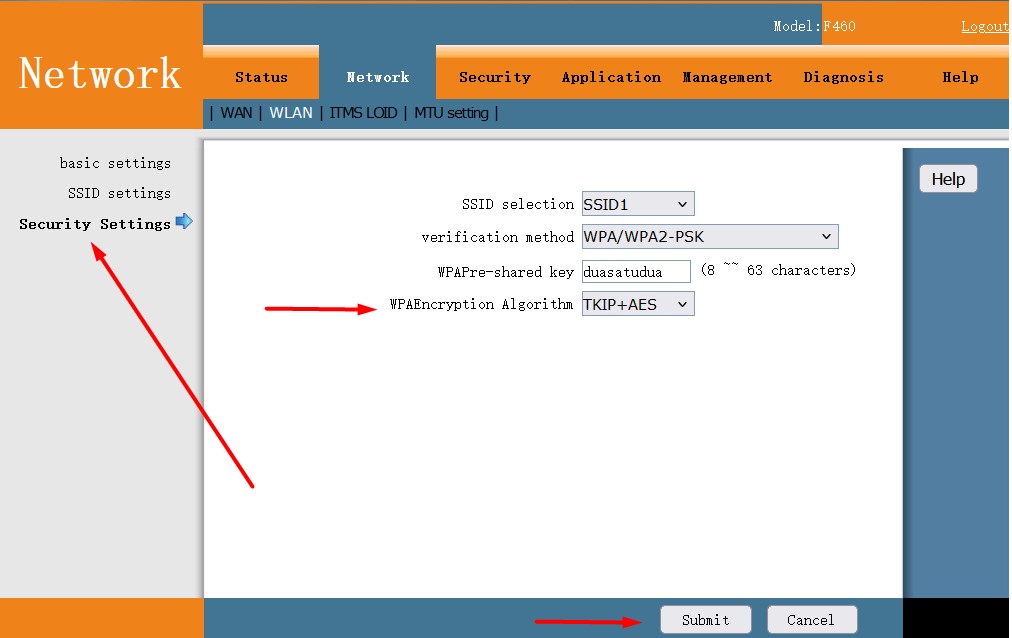
Task: Select Security Settings in the sidebar
Action: 96,223
